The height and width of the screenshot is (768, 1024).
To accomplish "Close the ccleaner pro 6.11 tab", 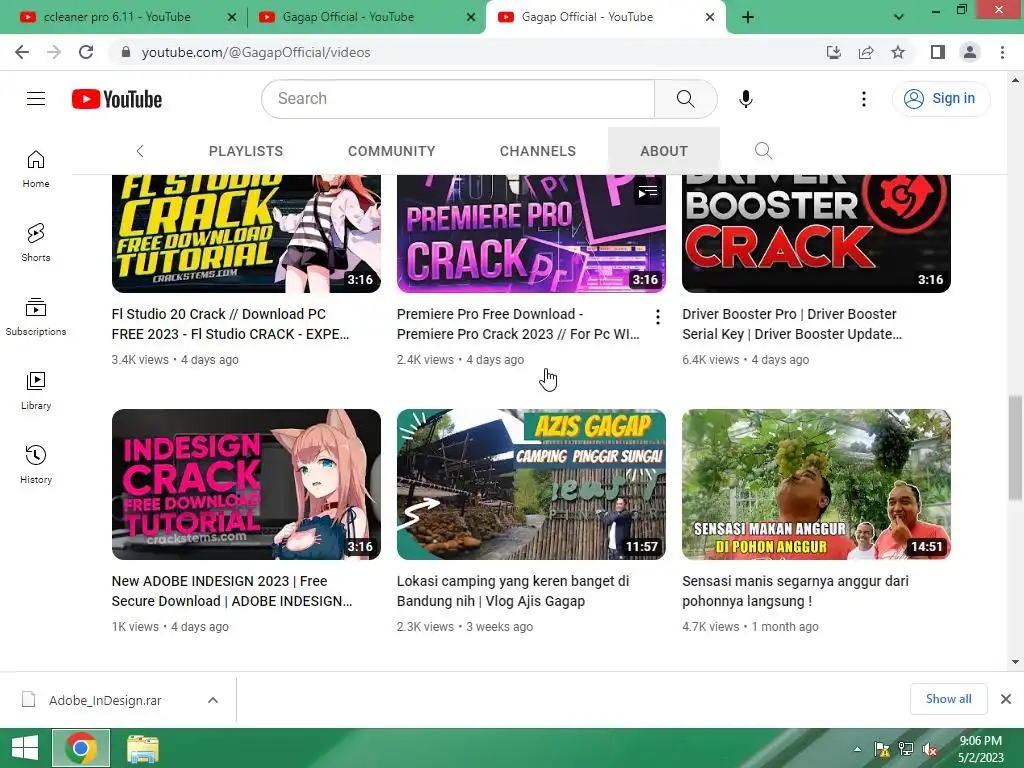I will (232, 18).
